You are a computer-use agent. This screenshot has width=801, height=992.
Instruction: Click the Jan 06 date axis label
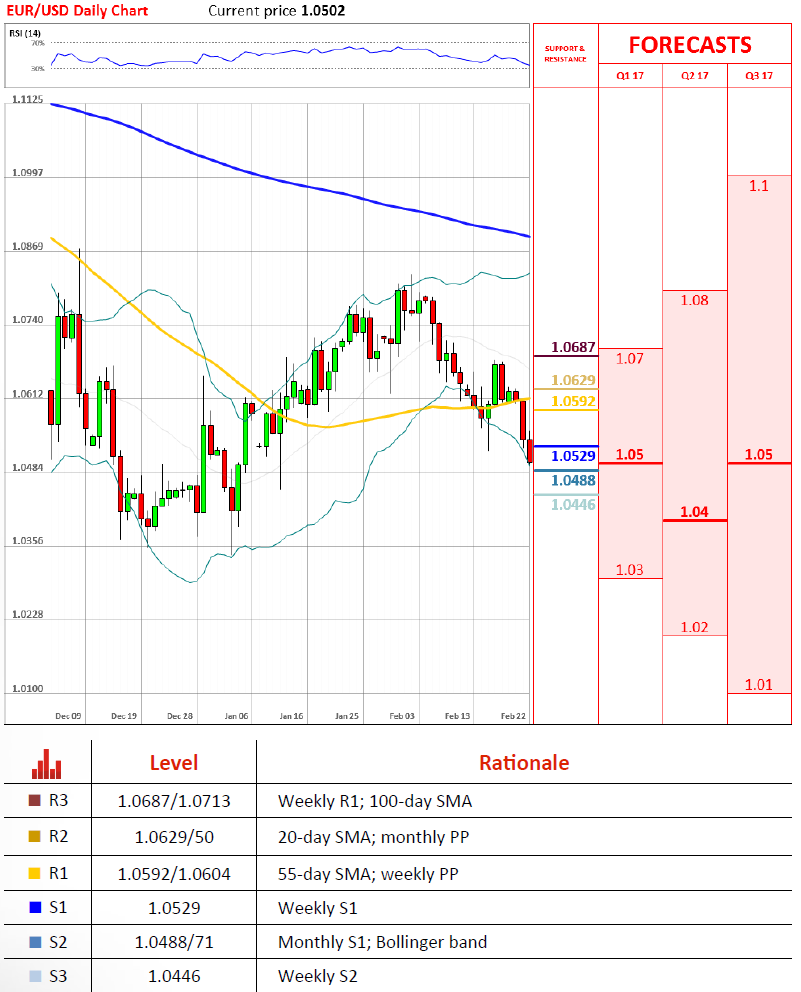pos(236,716)
